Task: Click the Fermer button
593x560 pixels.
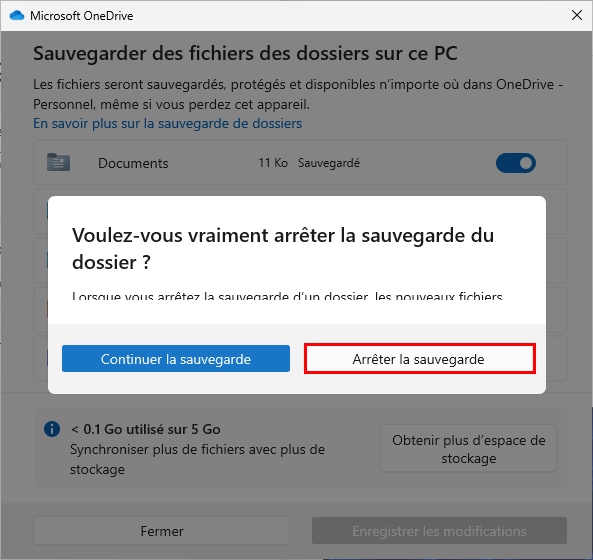Action: 162,531
